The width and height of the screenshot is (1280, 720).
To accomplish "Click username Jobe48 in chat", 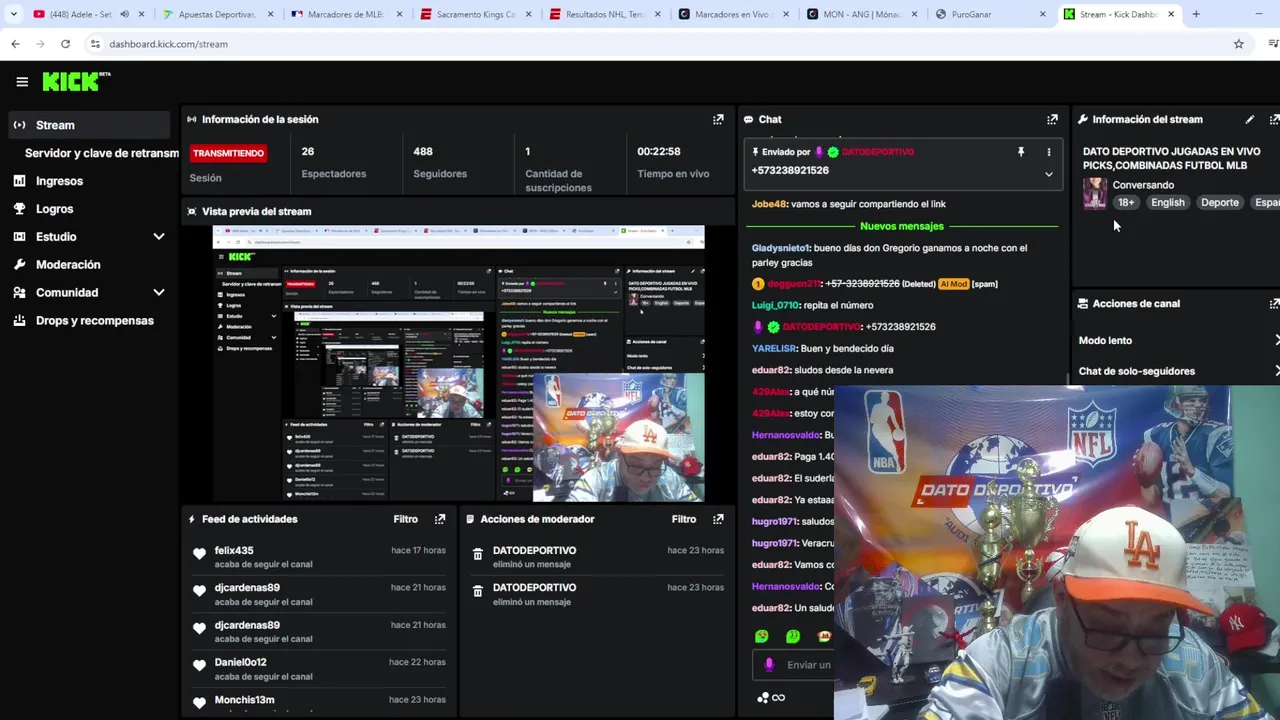I will [769, 204].
